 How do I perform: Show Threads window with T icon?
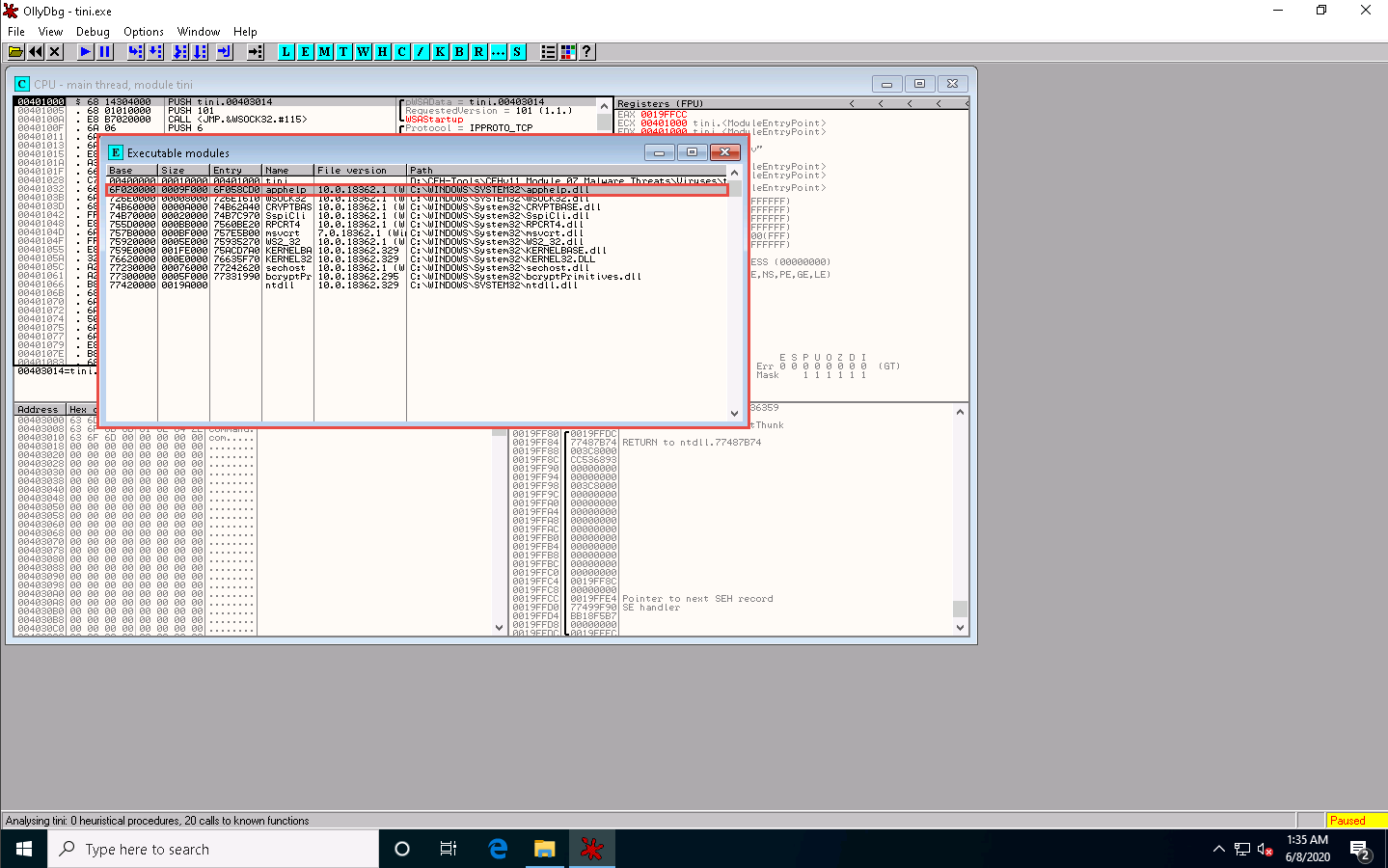coord(344,52)
